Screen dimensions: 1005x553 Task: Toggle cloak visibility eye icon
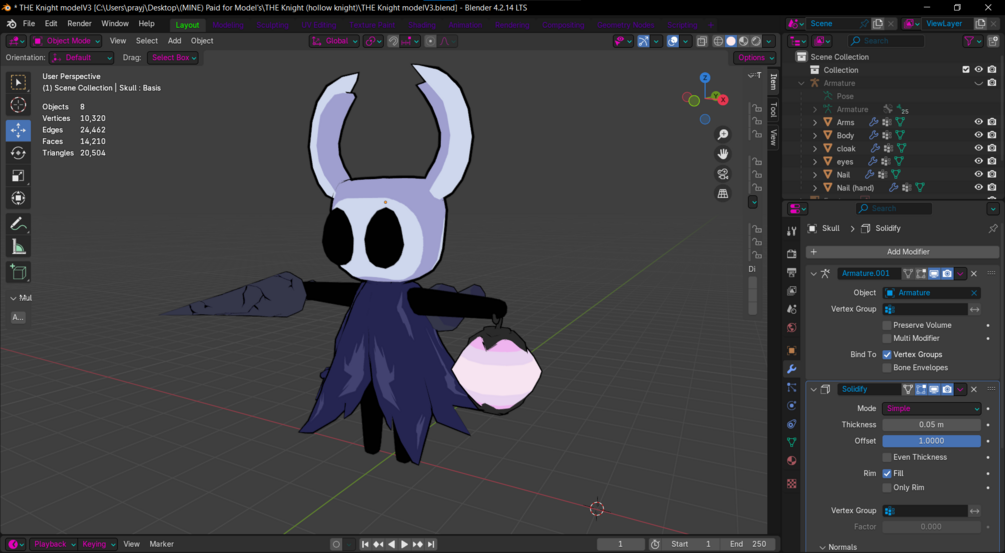pyautogui.click(x=979, y=149)
